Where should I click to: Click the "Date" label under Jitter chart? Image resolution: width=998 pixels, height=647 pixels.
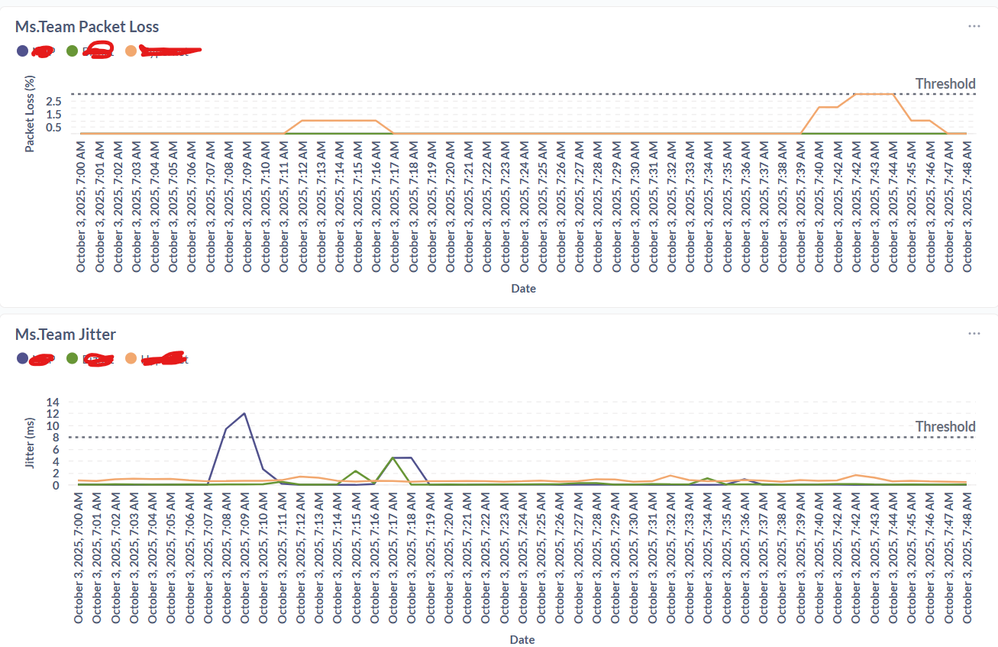(x=522, y=640)
